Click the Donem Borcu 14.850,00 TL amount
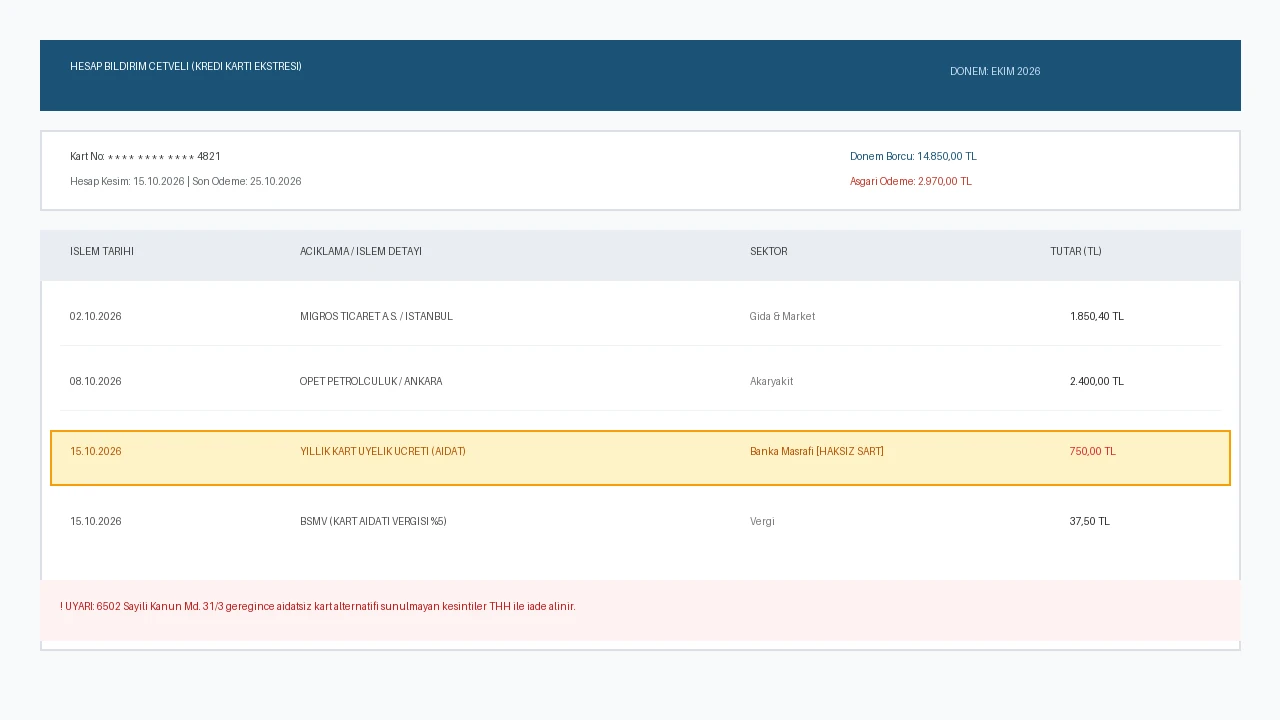Screen dimensions: 1280x720 pos(913,157)
